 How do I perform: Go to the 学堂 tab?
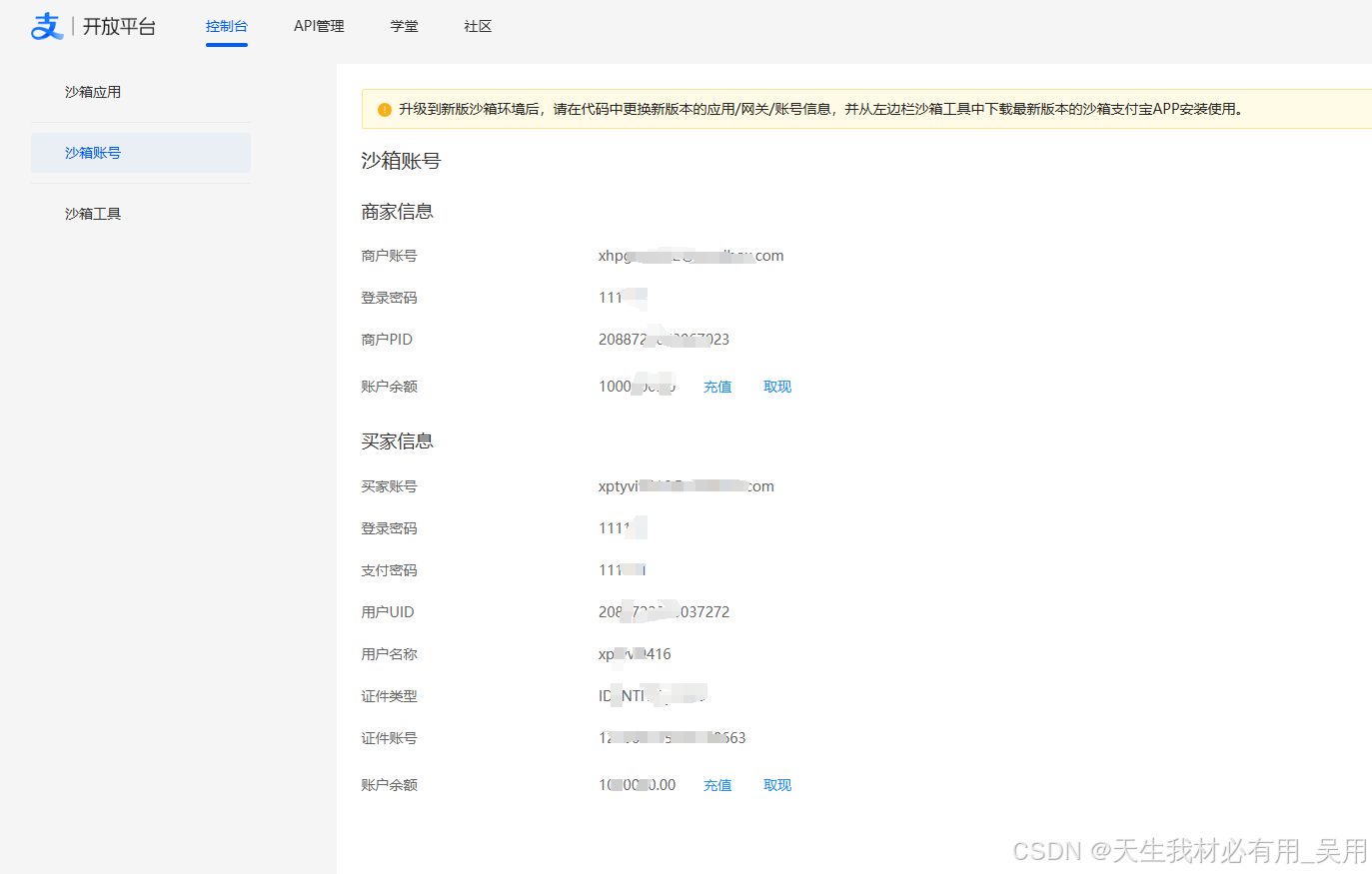(405, 26)
